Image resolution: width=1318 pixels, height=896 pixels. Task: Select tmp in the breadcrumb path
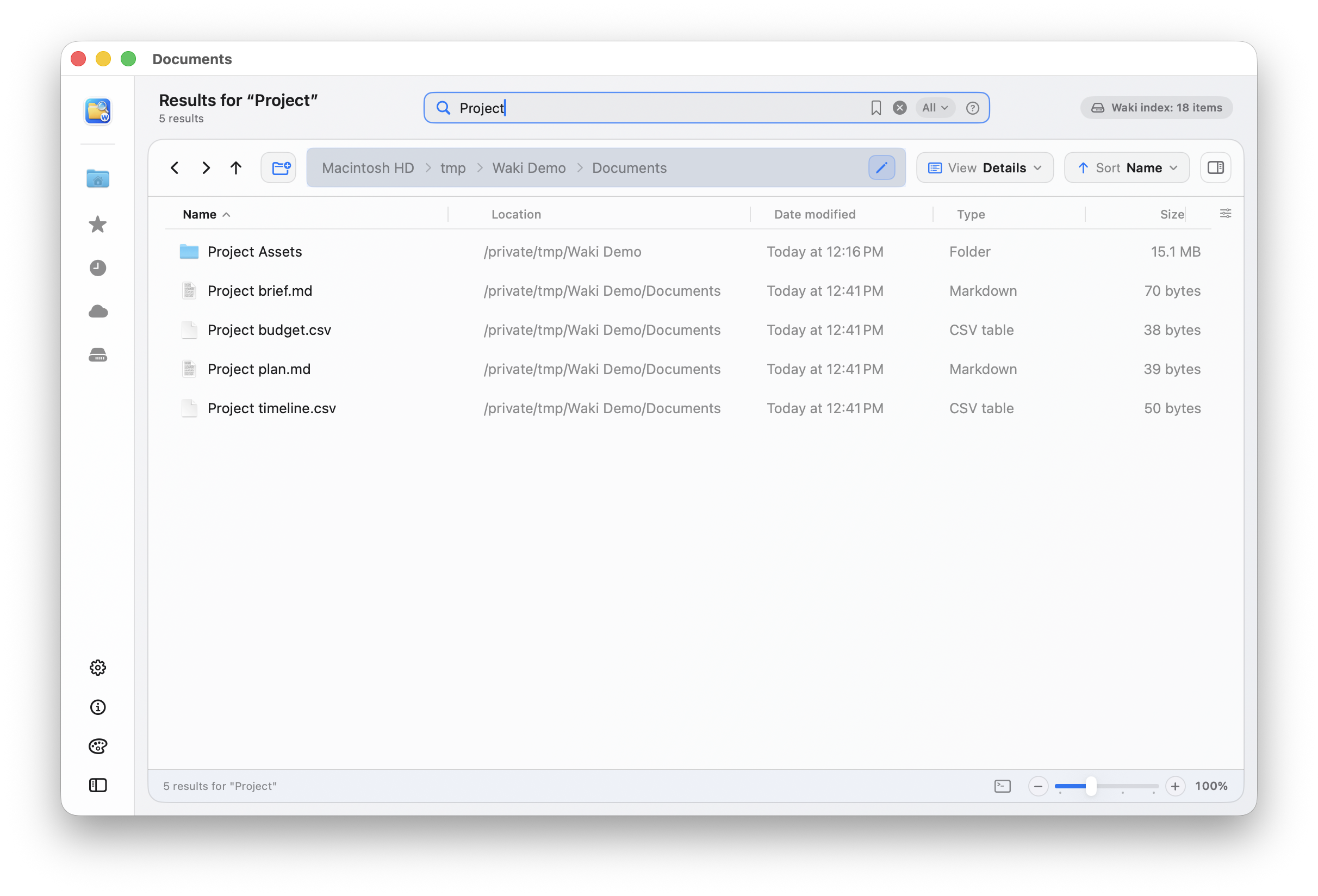[453, 168]
